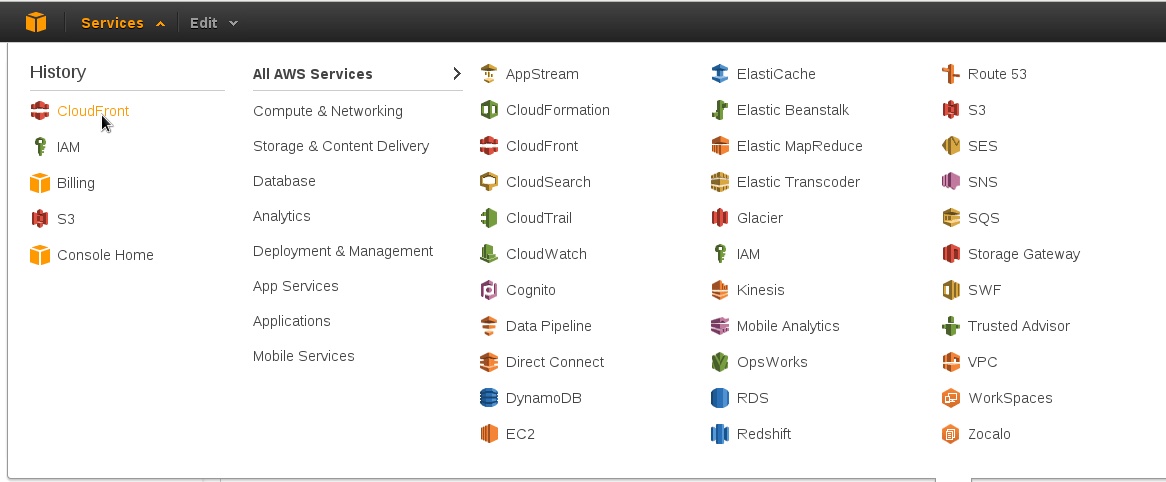Open the Mobile Services category
Viewport: 1166px width, 482px height.
point(303,356)
